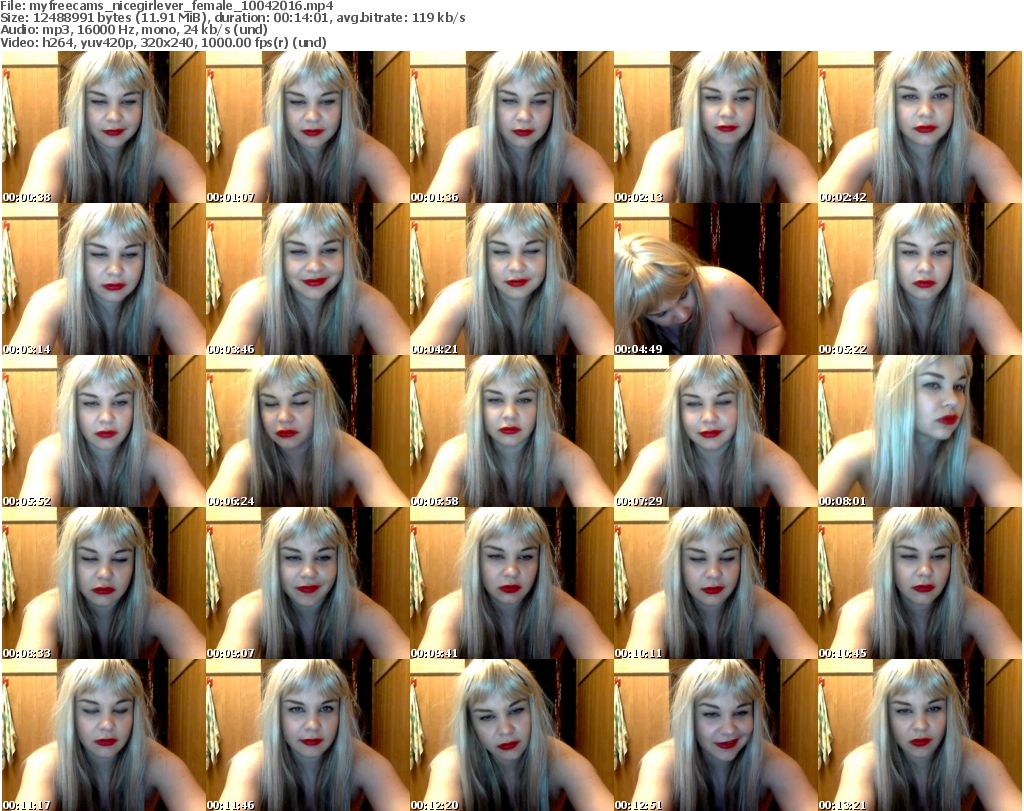Open the last frame stamped 00:13:21
Image resolution: width=1024 pixels, height=811 pixels.
point(920,735)
